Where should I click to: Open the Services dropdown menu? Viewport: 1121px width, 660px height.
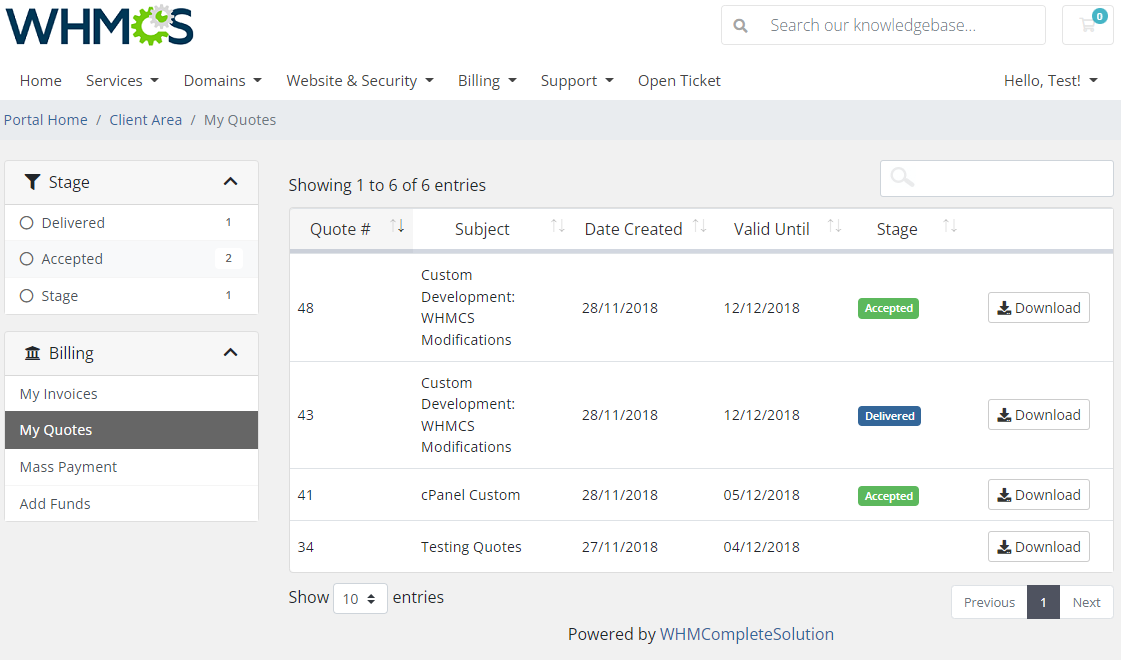click(x=122, y=81)
